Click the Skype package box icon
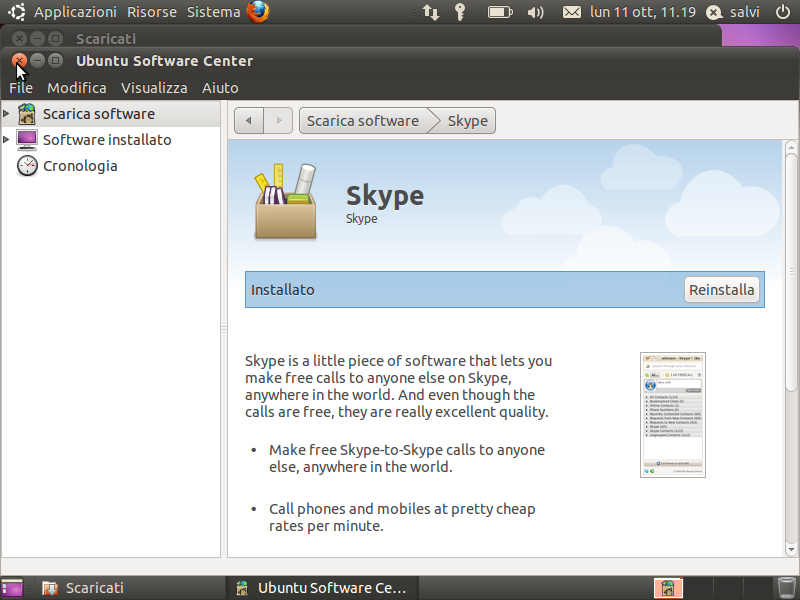Viewport: 800px width, 600px height. point(286,202)
